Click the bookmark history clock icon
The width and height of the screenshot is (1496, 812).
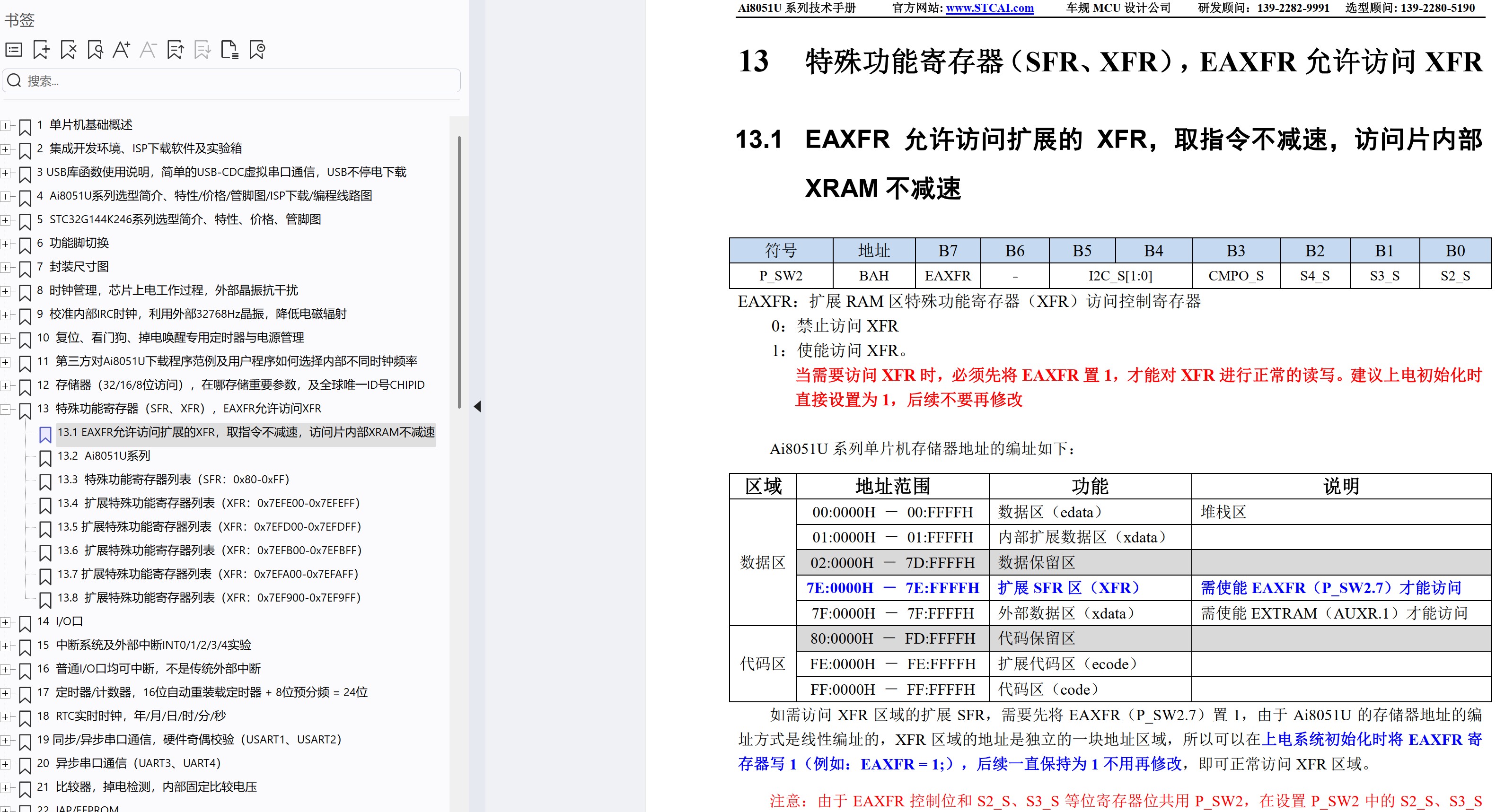point(256,51)
